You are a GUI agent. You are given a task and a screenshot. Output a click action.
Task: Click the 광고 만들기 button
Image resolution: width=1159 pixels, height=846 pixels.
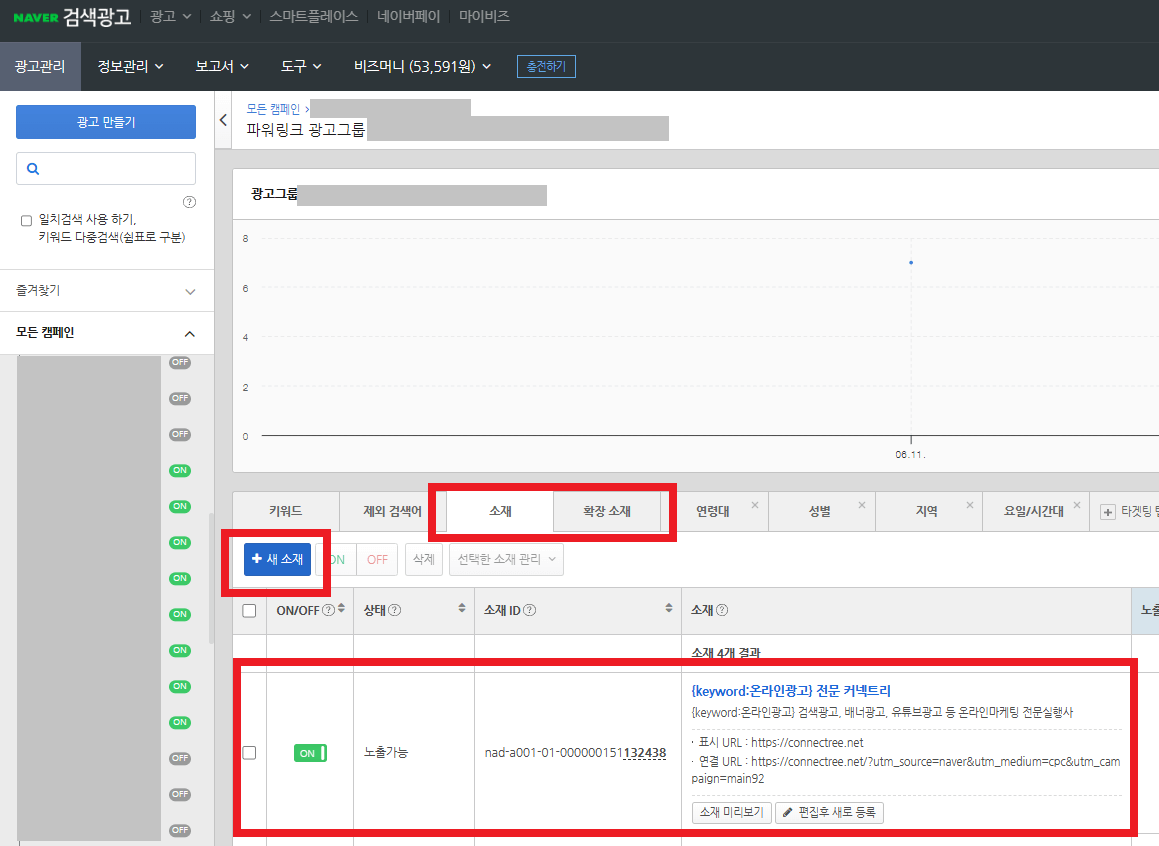106,122
